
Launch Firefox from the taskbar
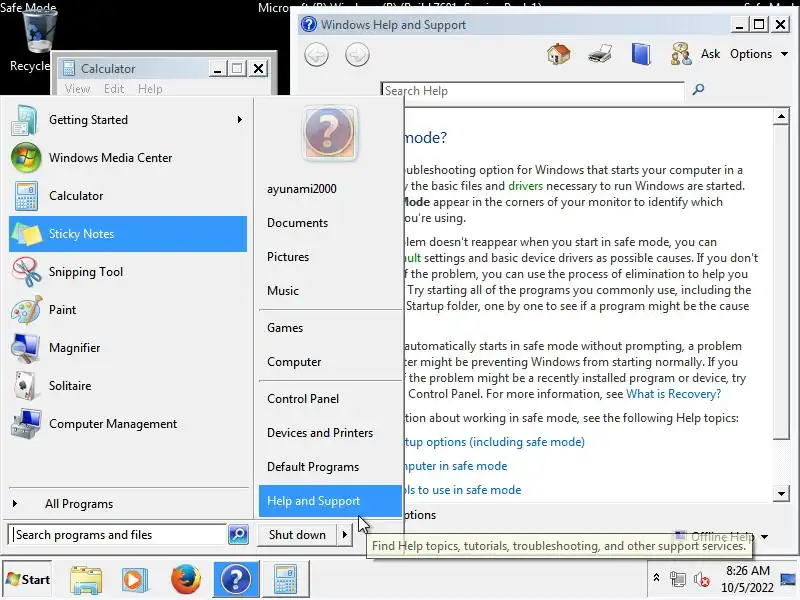(186, 579)
